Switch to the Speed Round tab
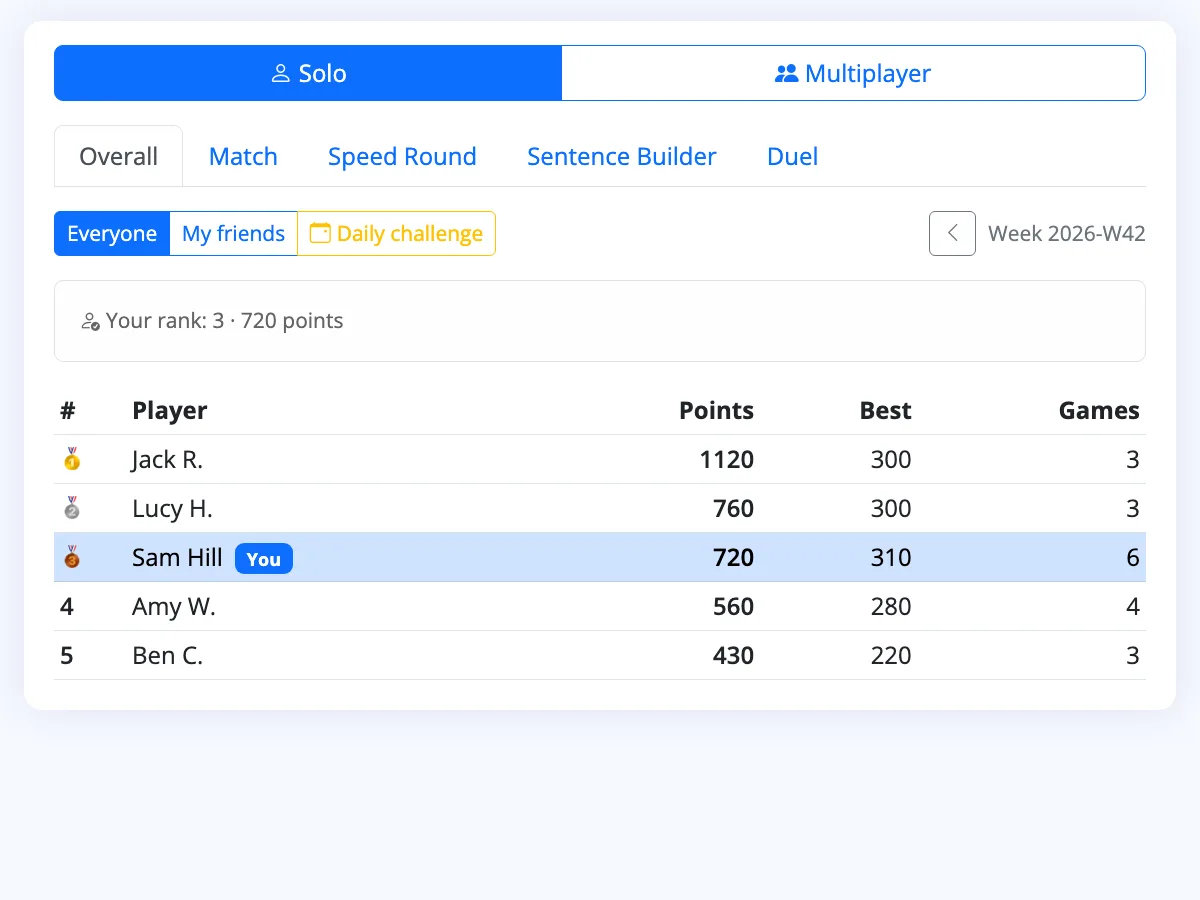This screenshot has height=900, width=1200. [x=402, y=157]
